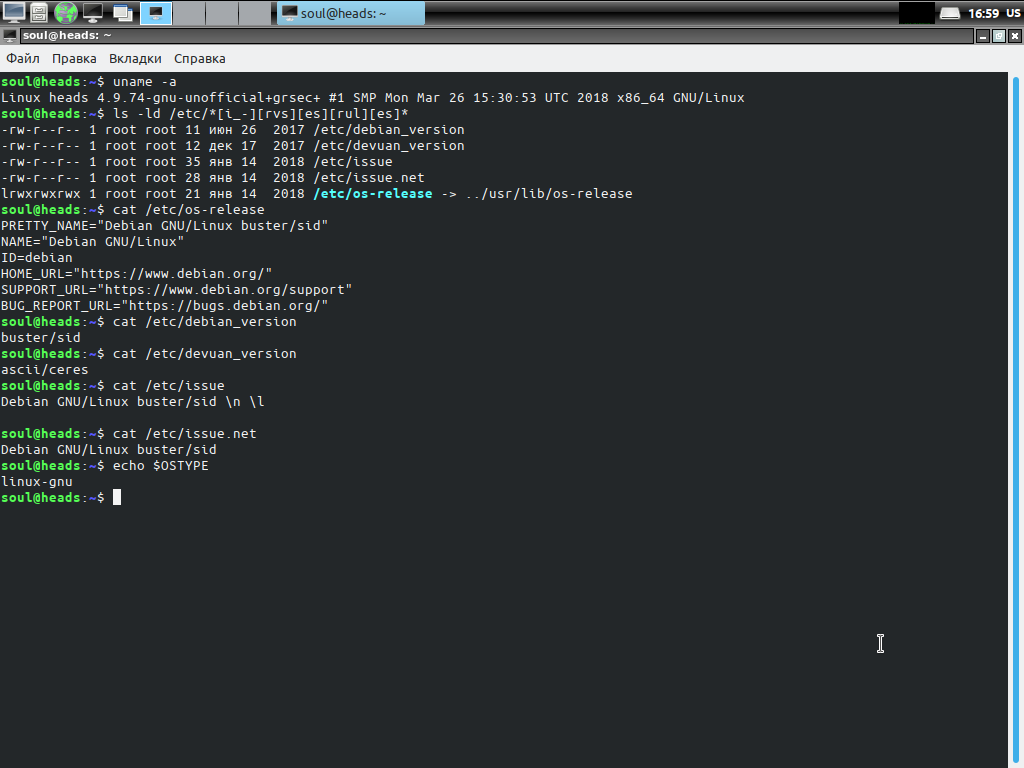
Task: Click the removable drive tray icon
Action: (950, 13)
